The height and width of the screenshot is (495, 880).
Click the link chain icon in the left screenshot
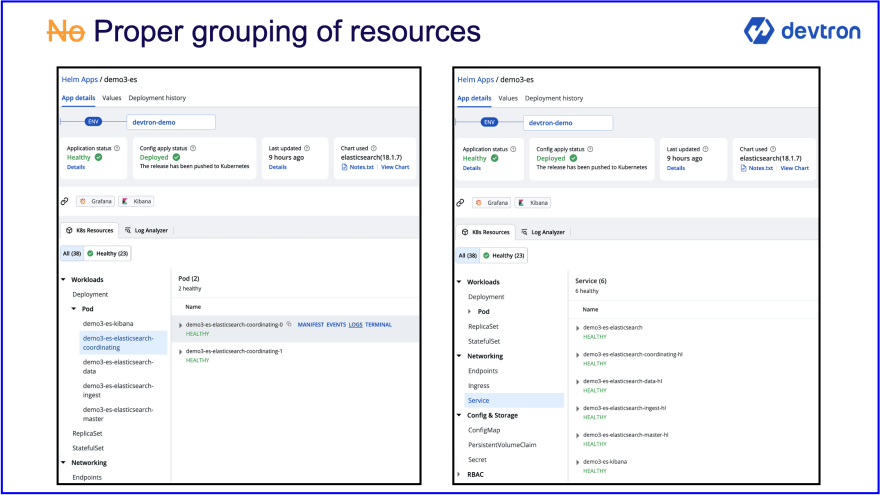65,201
